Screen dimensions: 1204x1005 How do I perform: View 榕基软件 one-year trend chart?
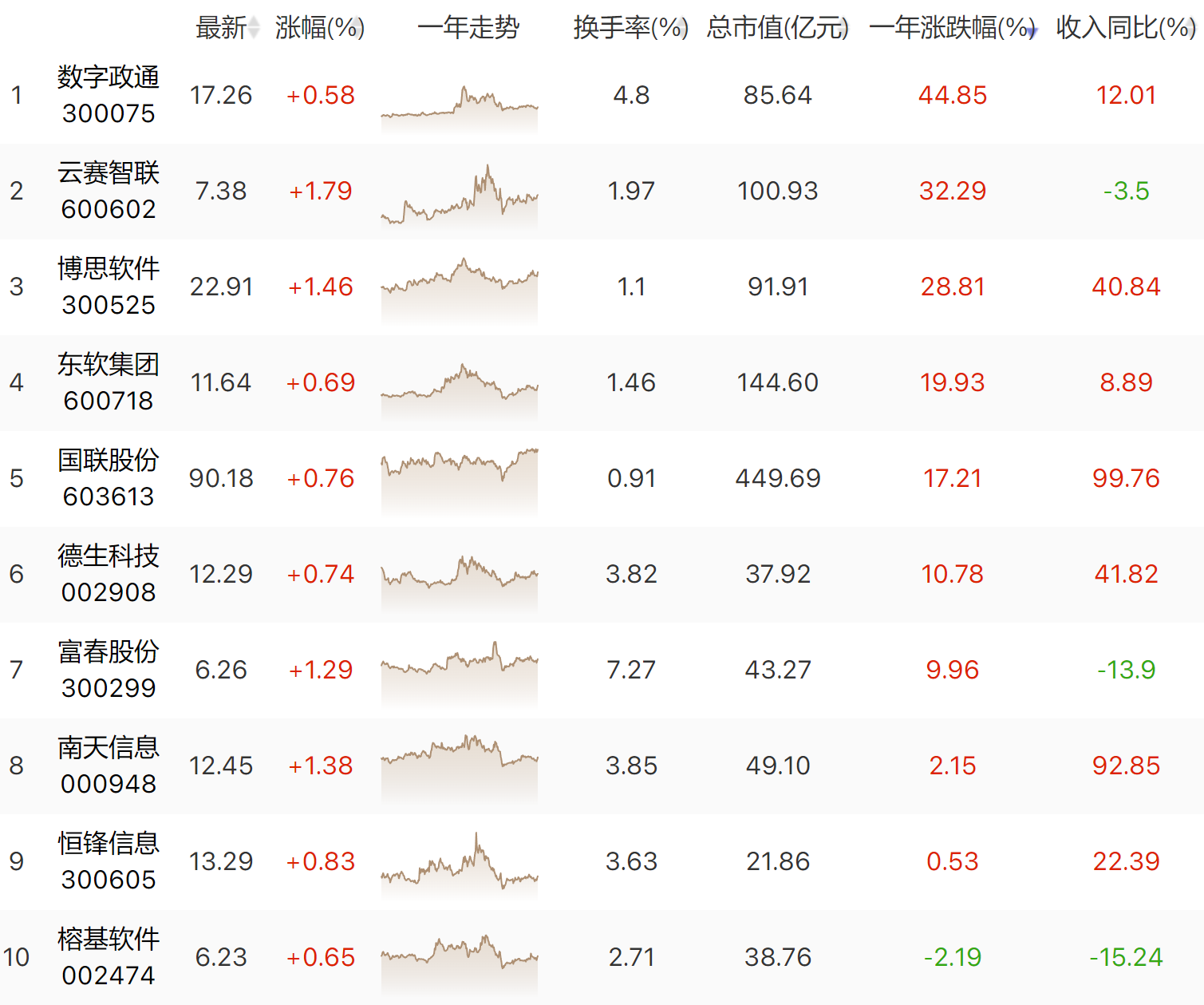[460, 963]
